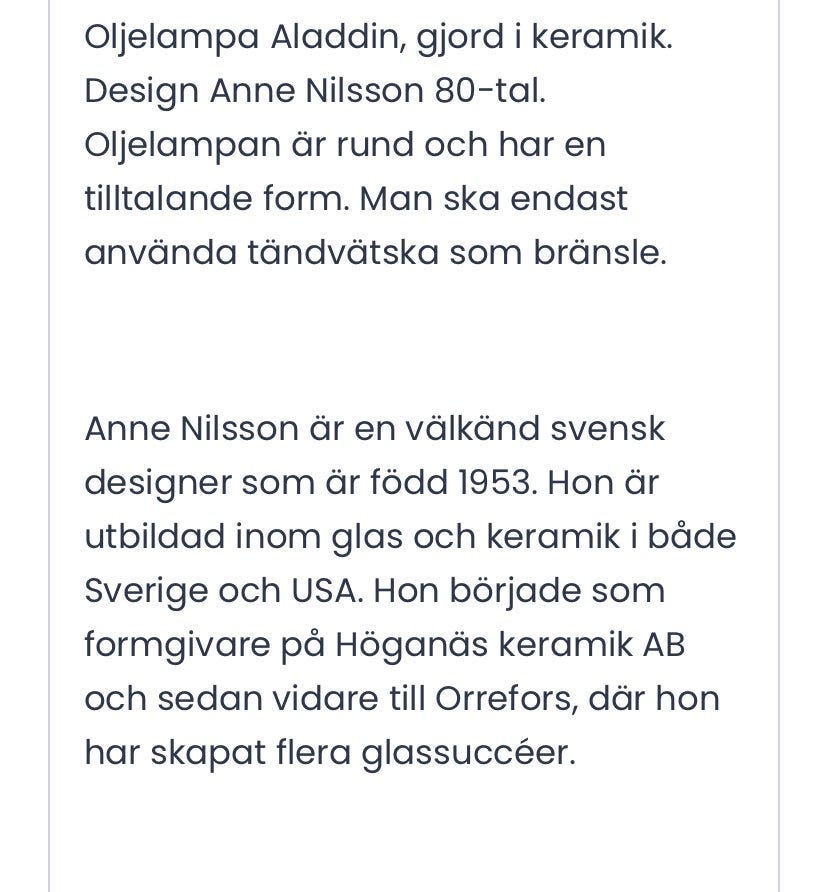Click the phrase "Hon började som"
This screenshot has width=828, height=892.
pyautogui.click(x=520, y=592)
